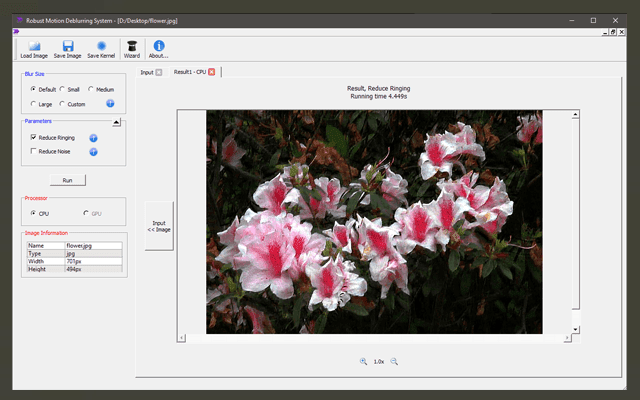This screenshot has width=640, height=400.
Task: Collapse the Parameters panel arrow
Action: (116, 122)
